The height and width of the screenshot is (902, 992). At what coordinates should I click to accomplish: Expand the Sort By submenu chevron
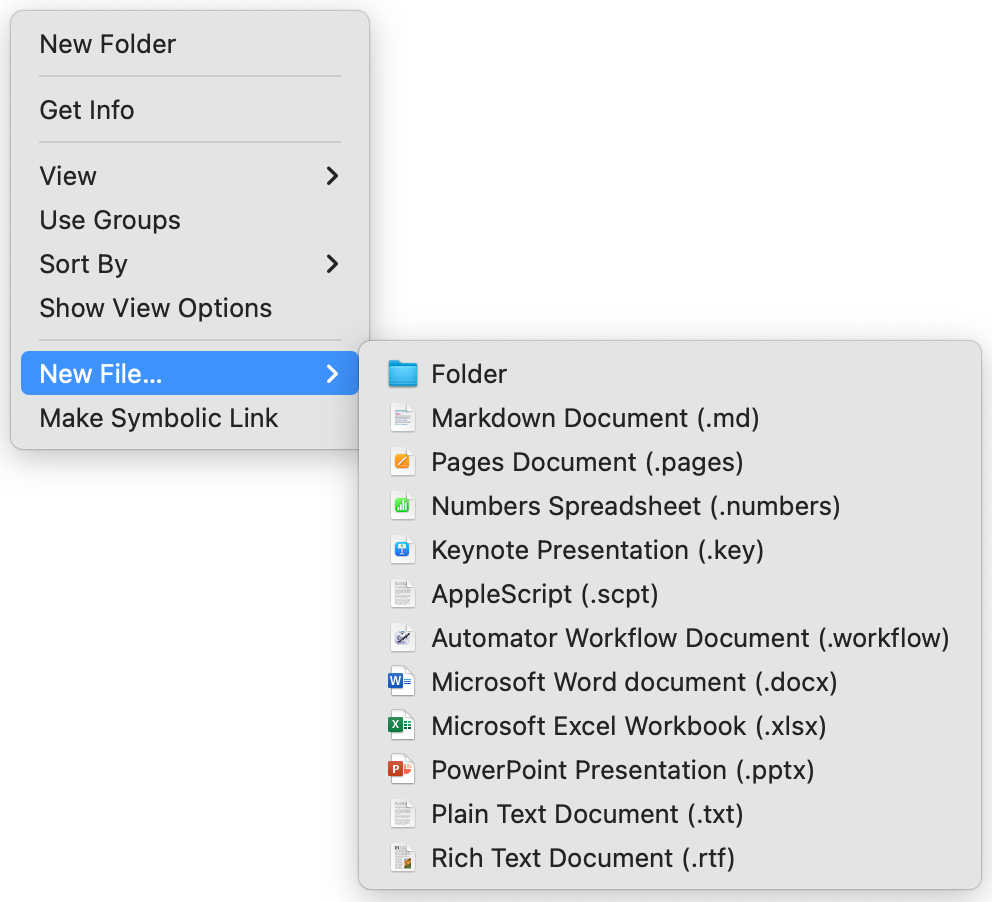point(332,264)
